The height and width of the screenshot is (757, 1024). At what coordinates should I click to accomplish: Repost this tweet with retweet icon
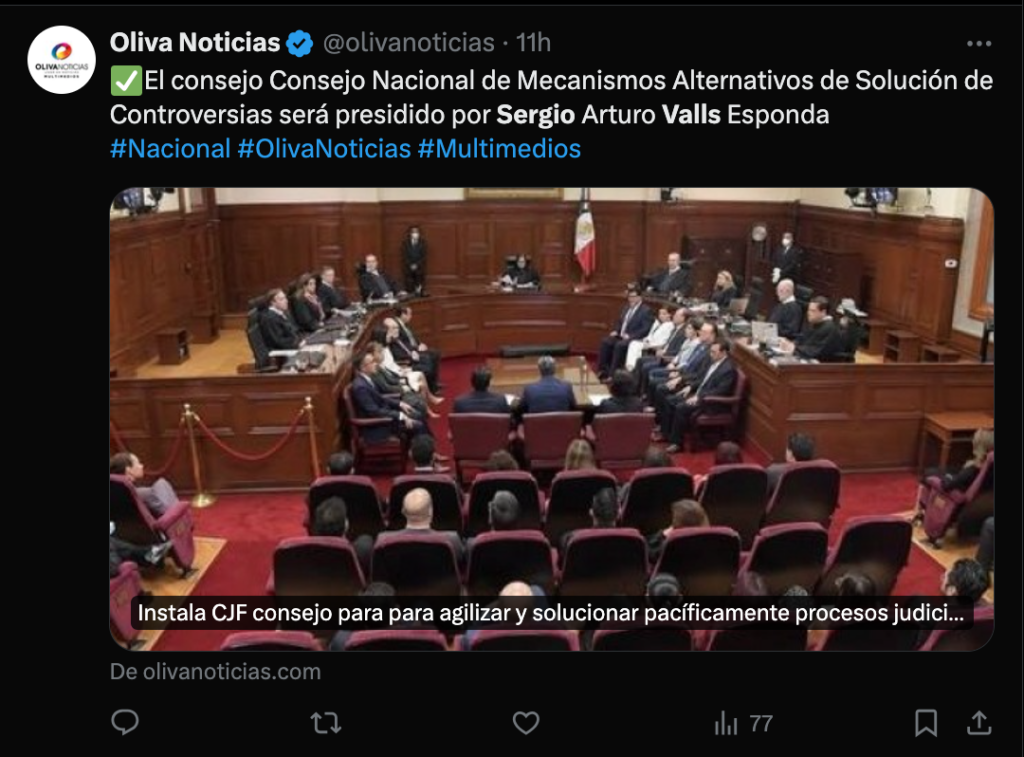click(x=325, y=723)
